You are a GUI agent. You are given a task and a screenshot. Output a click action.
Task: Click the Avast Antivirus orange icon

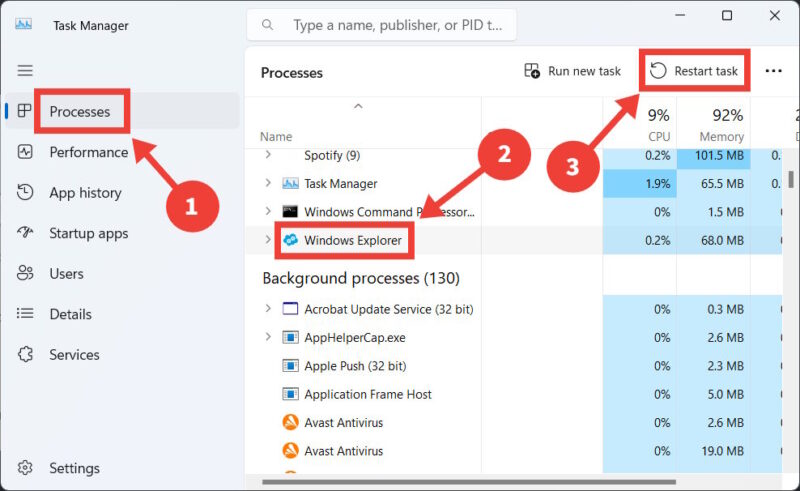click(x=291, y=422)
